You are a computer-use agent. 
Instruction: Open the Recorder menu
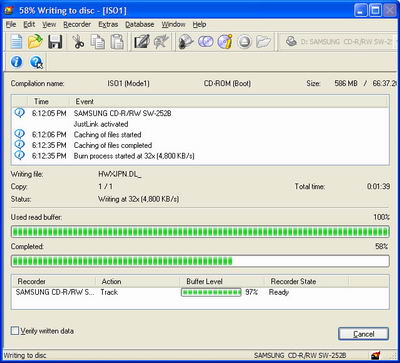(77, 24)
